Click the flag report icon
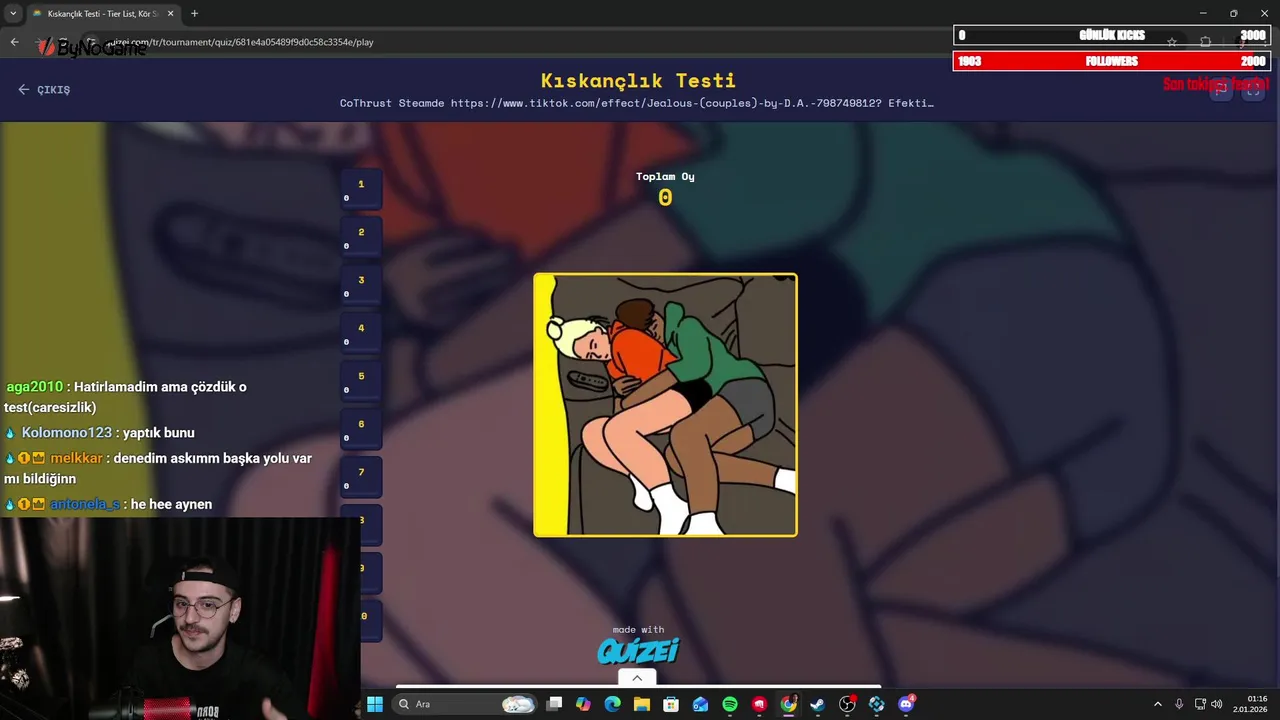1280x720 pixels. coord(1221,89)
